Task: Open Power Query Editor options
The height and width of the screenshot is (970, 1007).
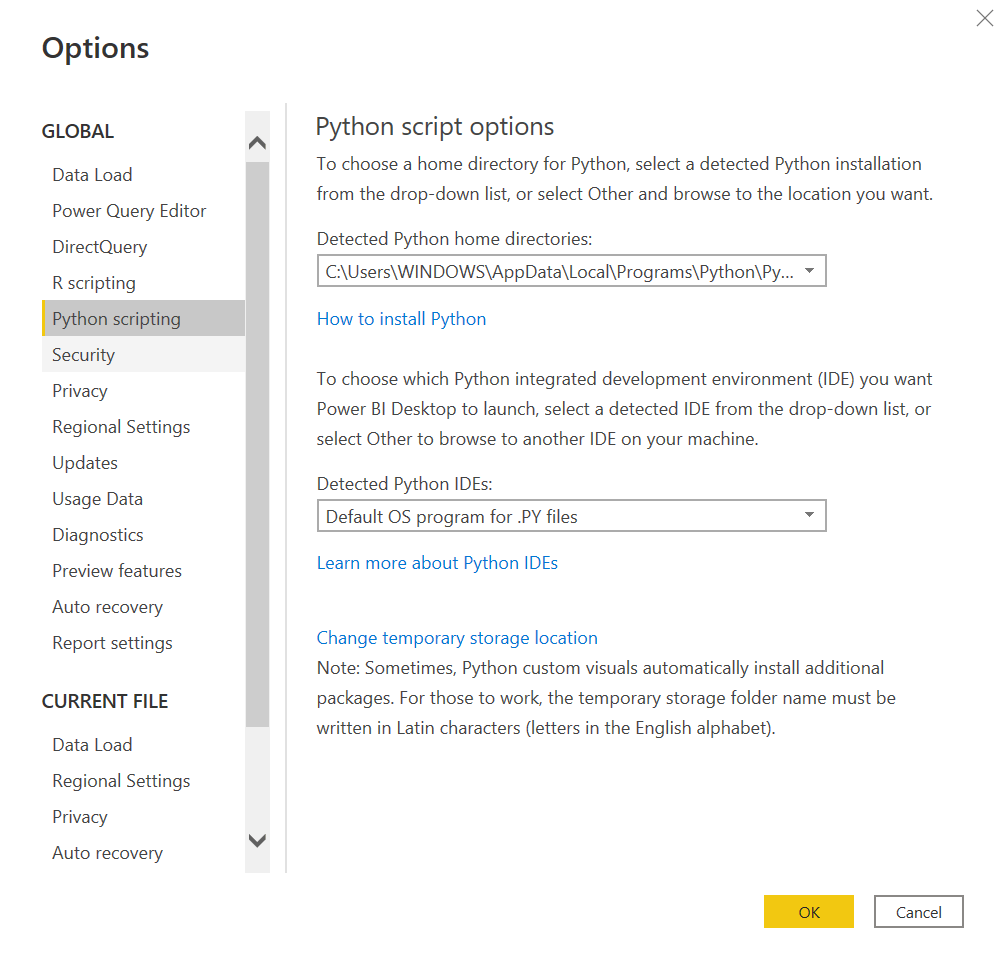Action: (x=129, y=211)
